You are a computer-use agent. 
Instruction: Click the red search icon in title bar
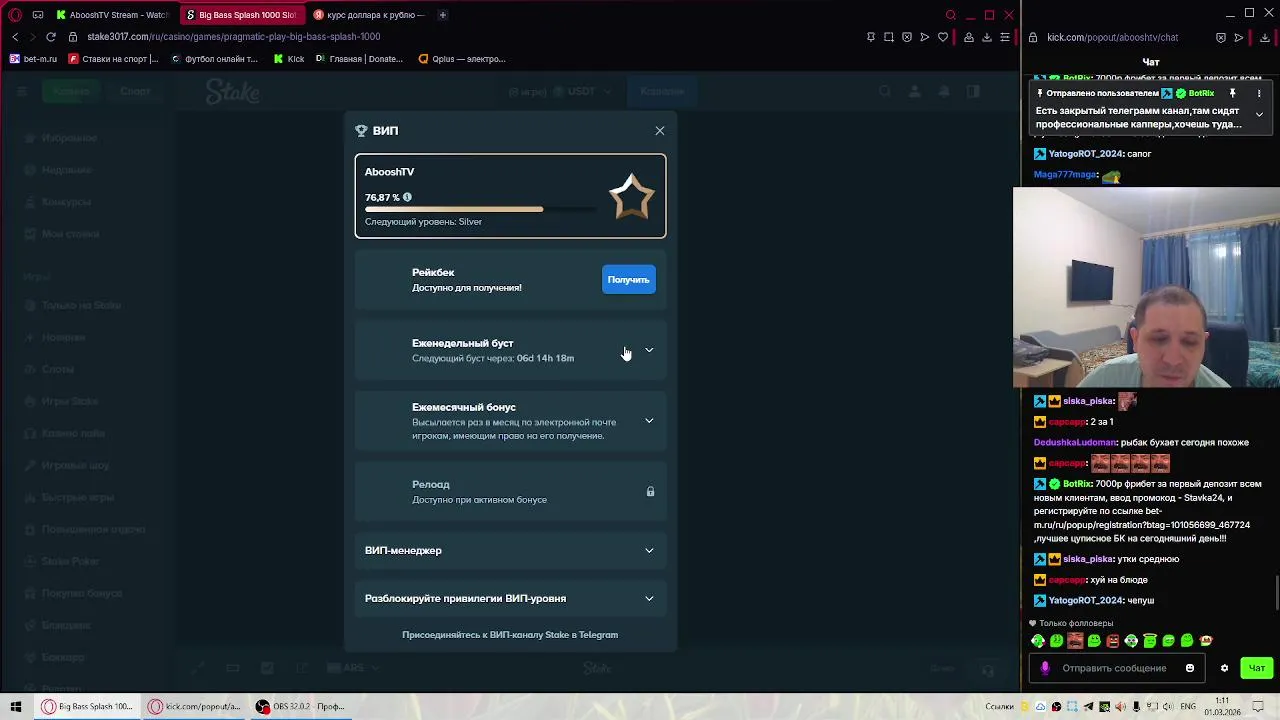click(951, 15)
